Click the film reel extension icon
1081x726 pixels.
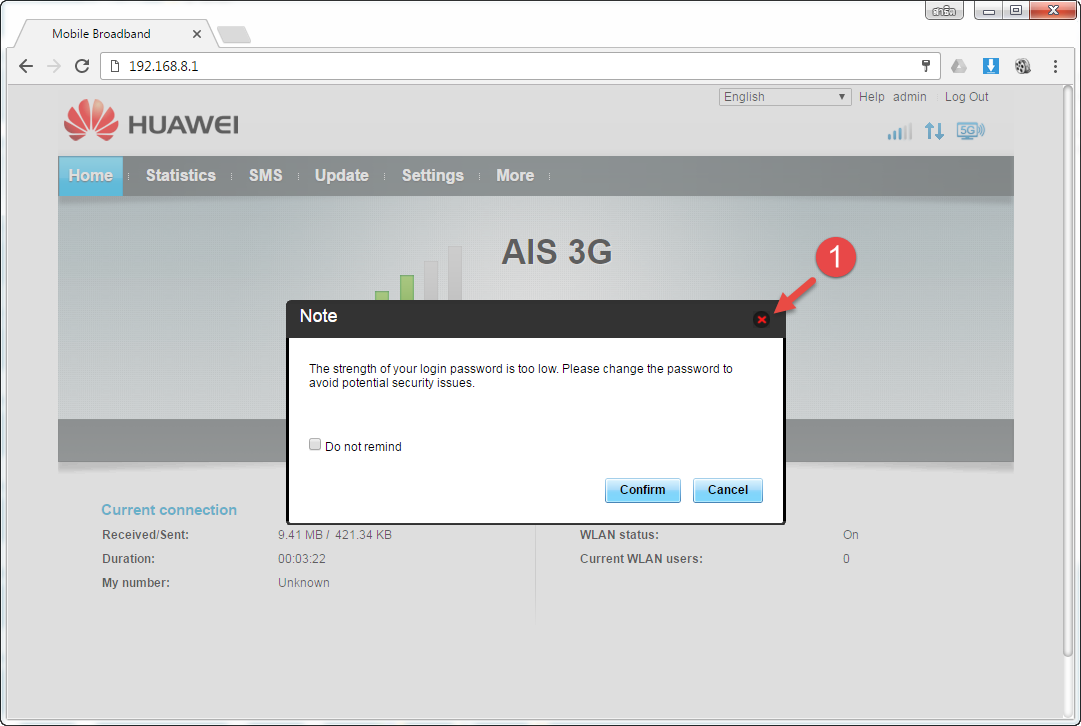[1023, 66]
